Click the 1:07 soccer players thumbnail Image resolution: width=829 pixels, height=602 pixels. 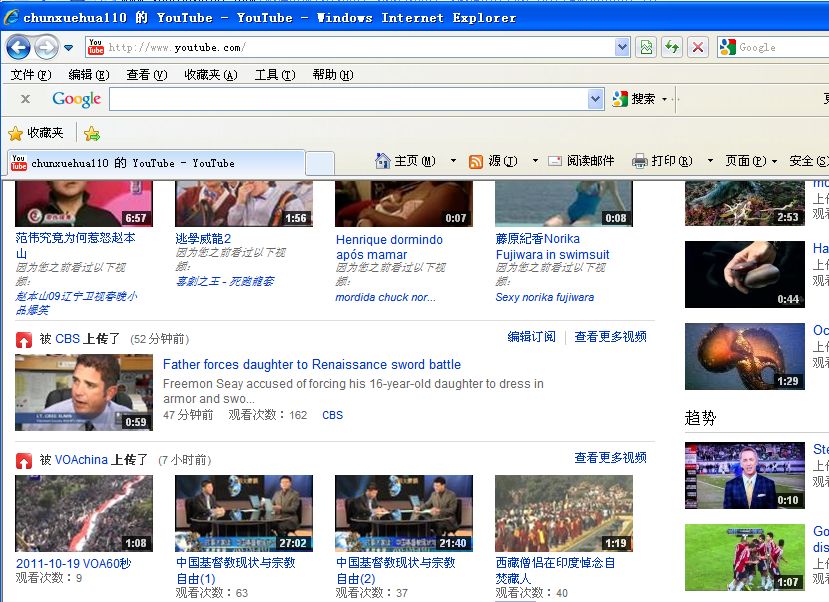coord(745,557)
